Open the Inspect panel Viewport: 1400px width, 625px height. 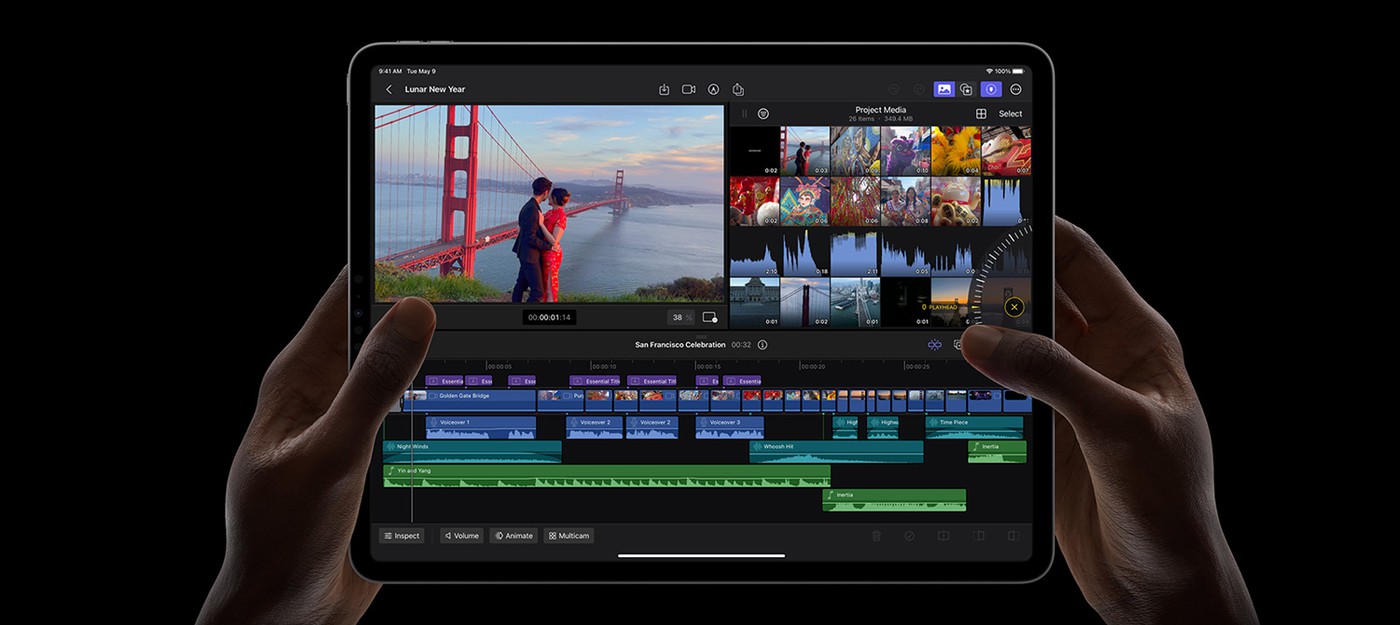click(x=401, y=535)
